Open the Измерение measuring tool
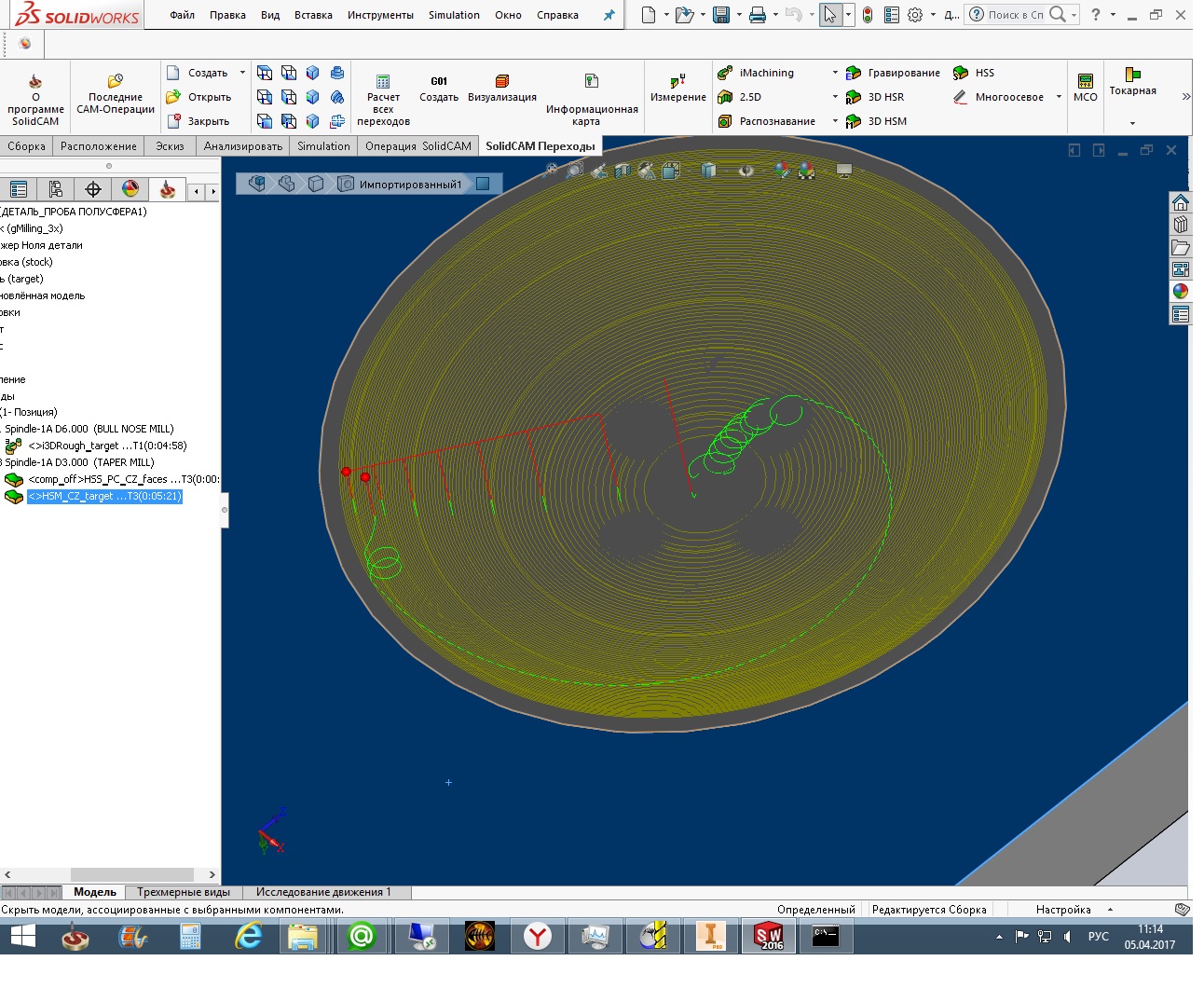This screenshot has height=988, width=1204. [x=677, y=89]
